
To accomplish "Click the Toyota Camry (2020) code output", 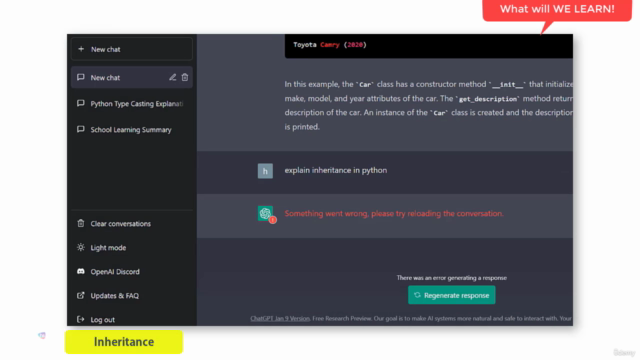I will coord(330,45).
